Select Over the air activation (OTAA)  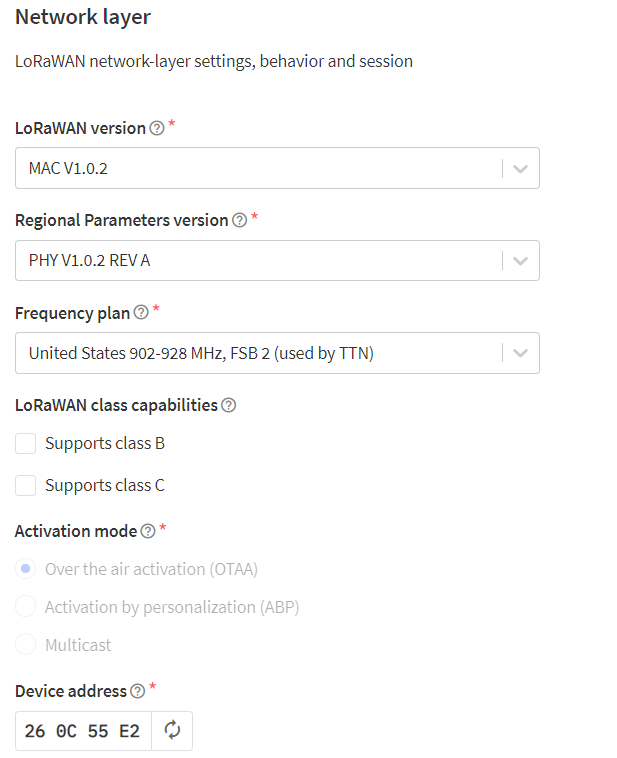point(26,569)
